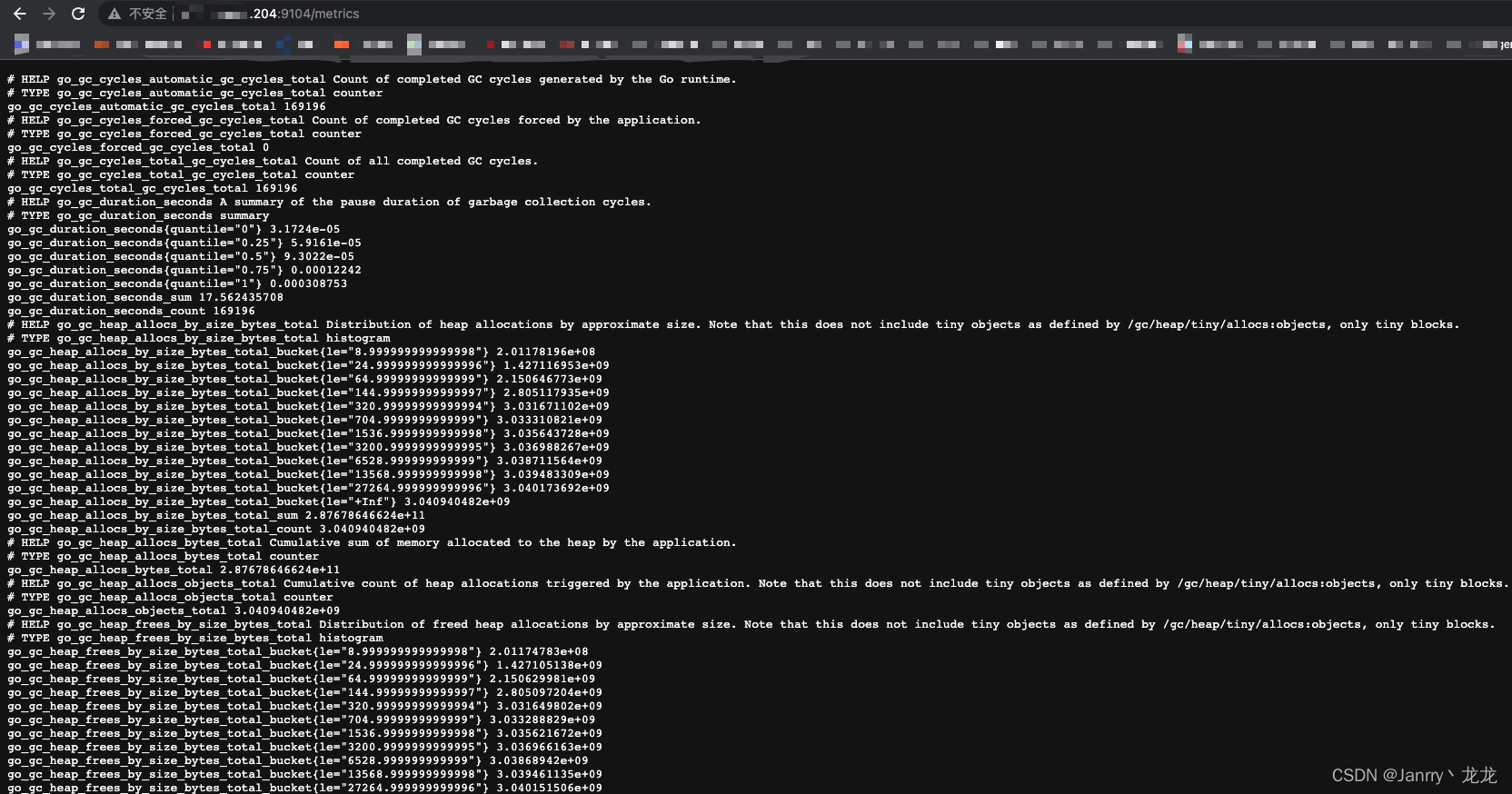Select the frees bucket le="1536.9999999999998" line
The width and height of the screenshot is (1512, 794).
(x=305, y=734)
